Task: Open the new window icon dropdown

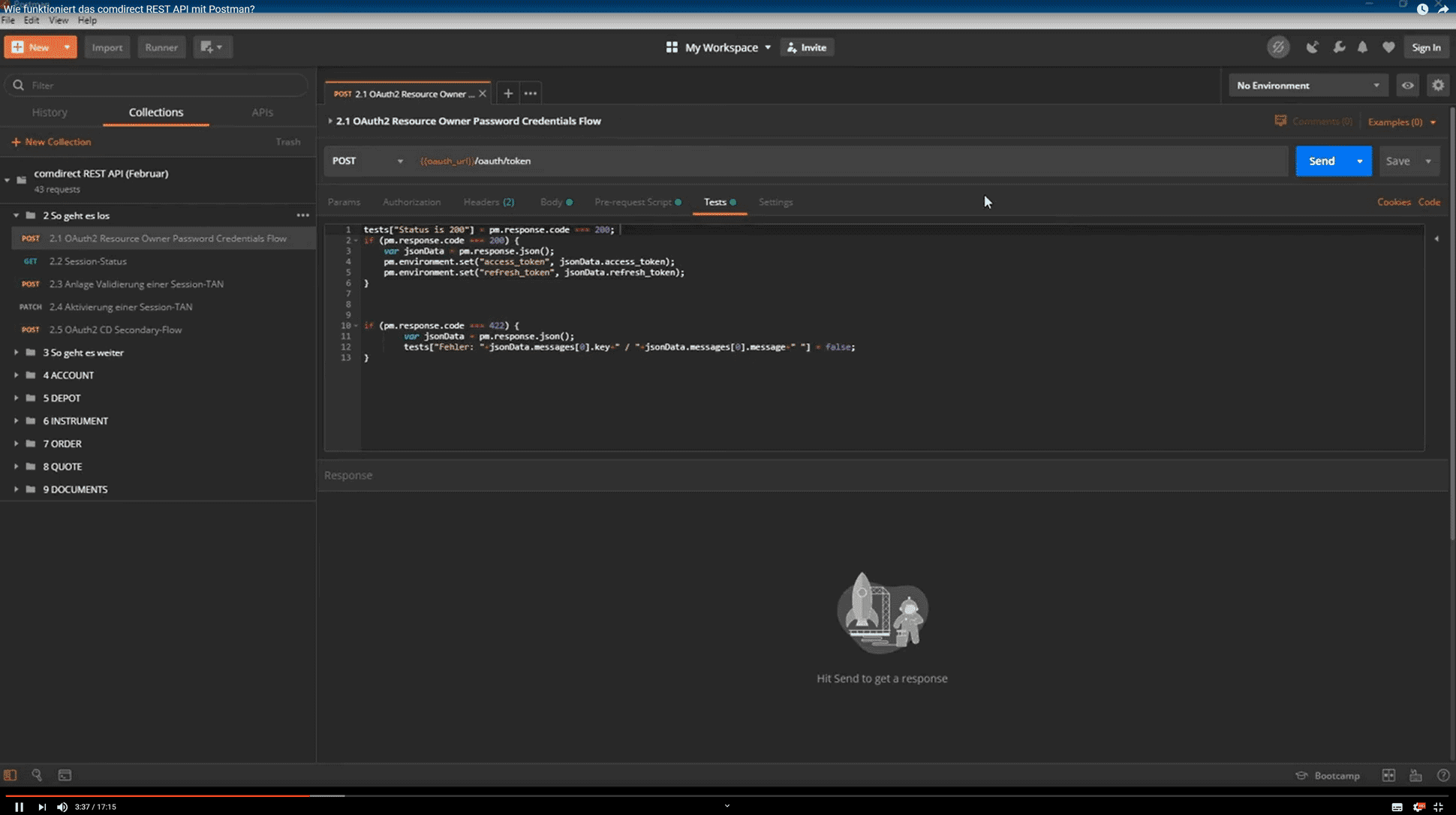Action: (x=212, y=47)
